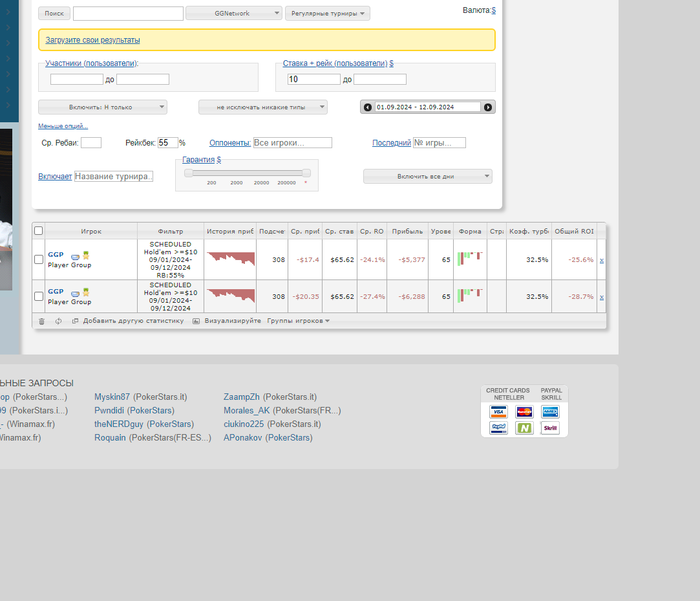Click the PayPal payment icon

tap(498, 428)
